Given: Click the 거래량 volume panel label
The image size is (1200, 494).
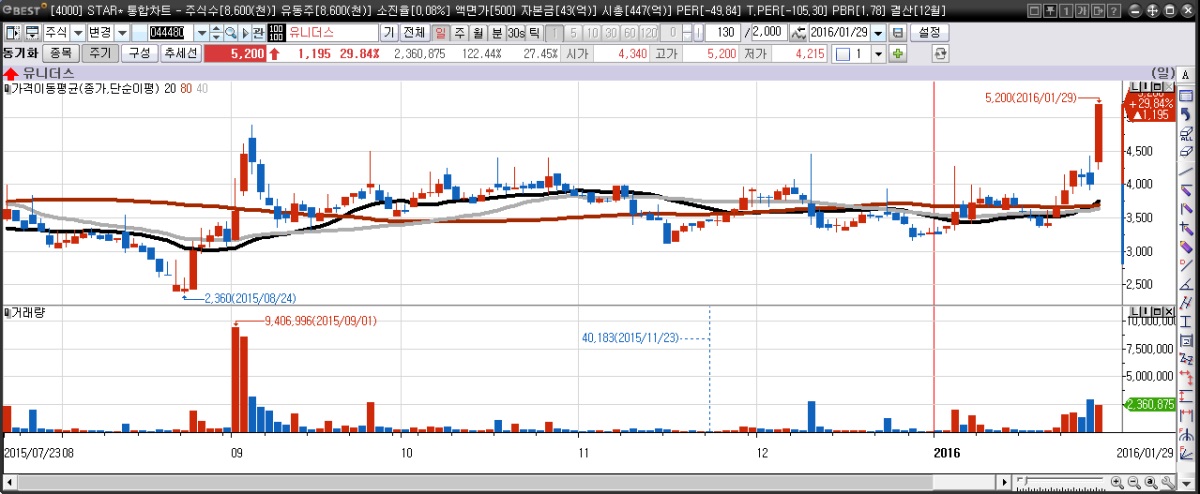Looking at the screenshot, I should (26, 313).
